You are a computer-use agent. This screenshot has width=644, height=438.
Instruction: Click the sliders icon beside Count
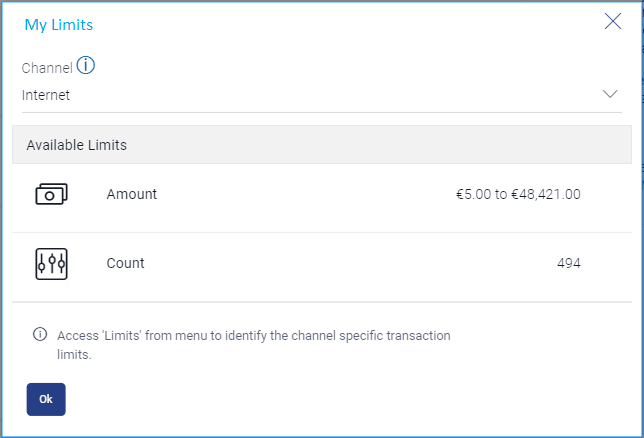[51, 264]
